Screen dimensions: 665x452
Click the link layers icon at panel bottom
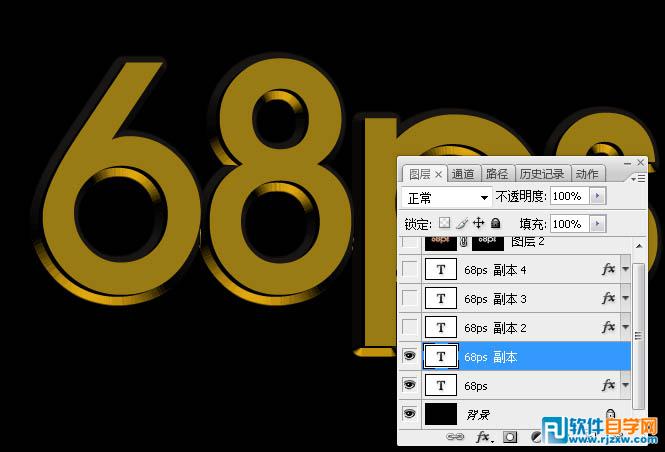pos(455,437)
